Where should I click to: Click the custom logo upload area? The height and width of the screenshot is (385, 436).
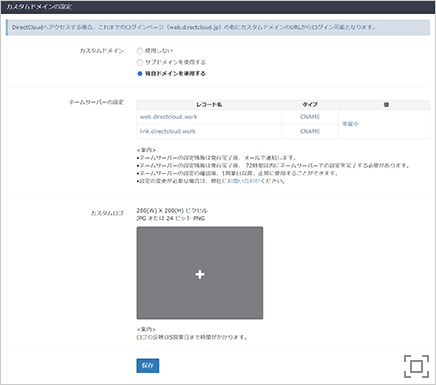tap(200, 273)
